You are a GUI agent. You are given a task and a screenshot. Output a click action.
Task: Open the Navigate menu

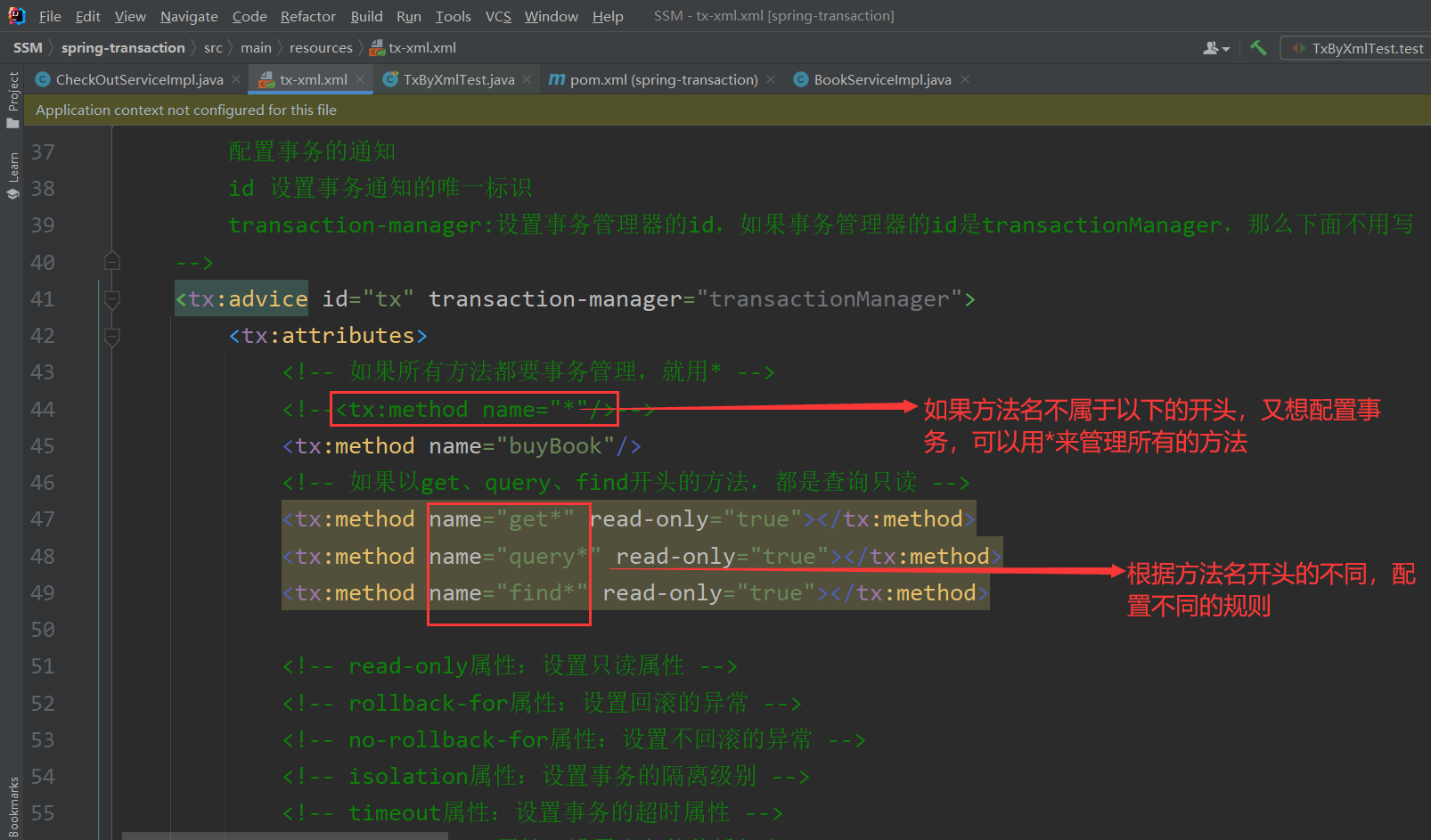point(189,16)
